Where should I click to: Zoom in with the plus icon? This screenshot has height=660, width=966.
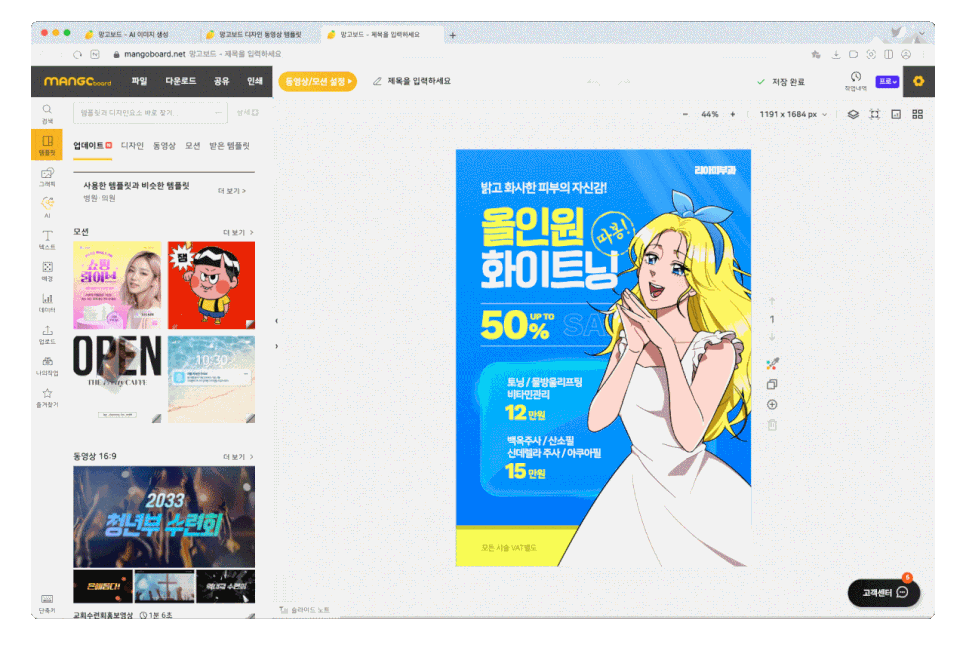pyautogui.click(x=733, y=114)
